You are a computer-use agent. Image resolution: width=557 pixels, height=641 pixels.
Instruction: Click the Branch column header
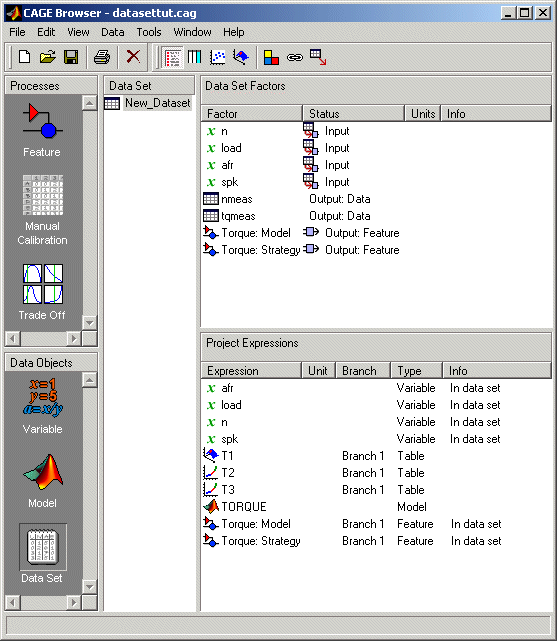(x=363, y=371)
